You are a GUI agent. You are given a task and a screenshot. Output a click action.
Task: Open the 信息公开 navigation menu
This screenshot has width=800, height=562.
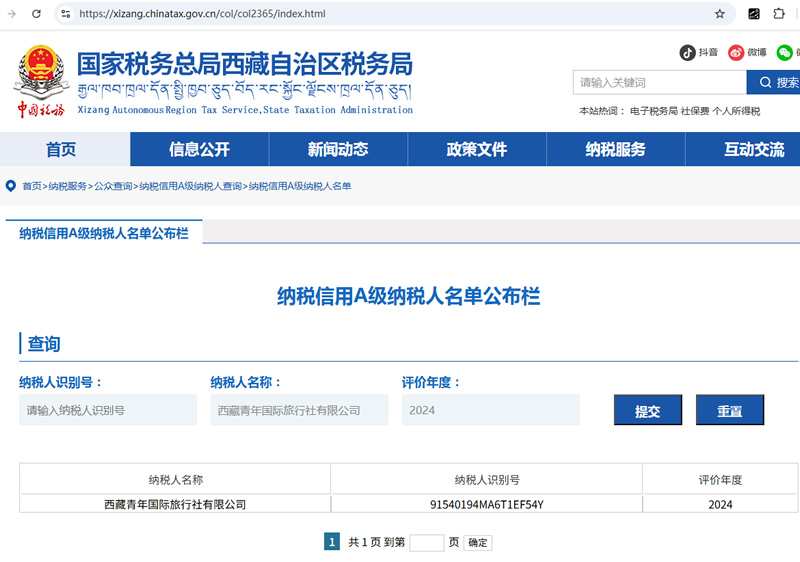[x=199, y=149]
